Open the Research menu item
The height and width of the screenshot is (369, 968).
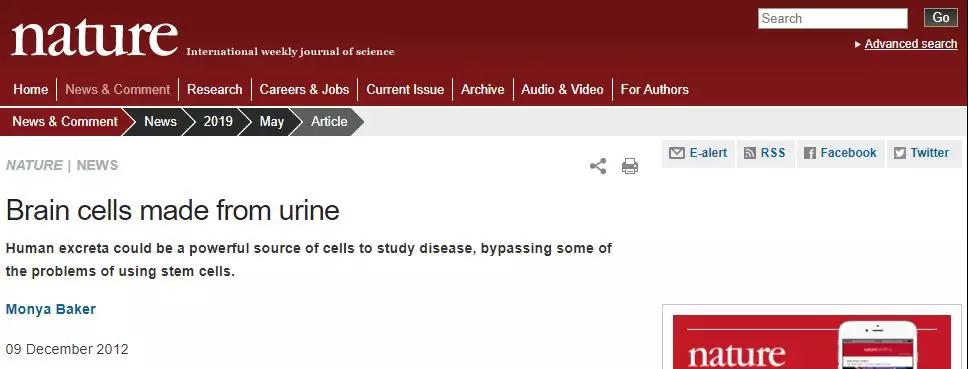tap(214, 89)
